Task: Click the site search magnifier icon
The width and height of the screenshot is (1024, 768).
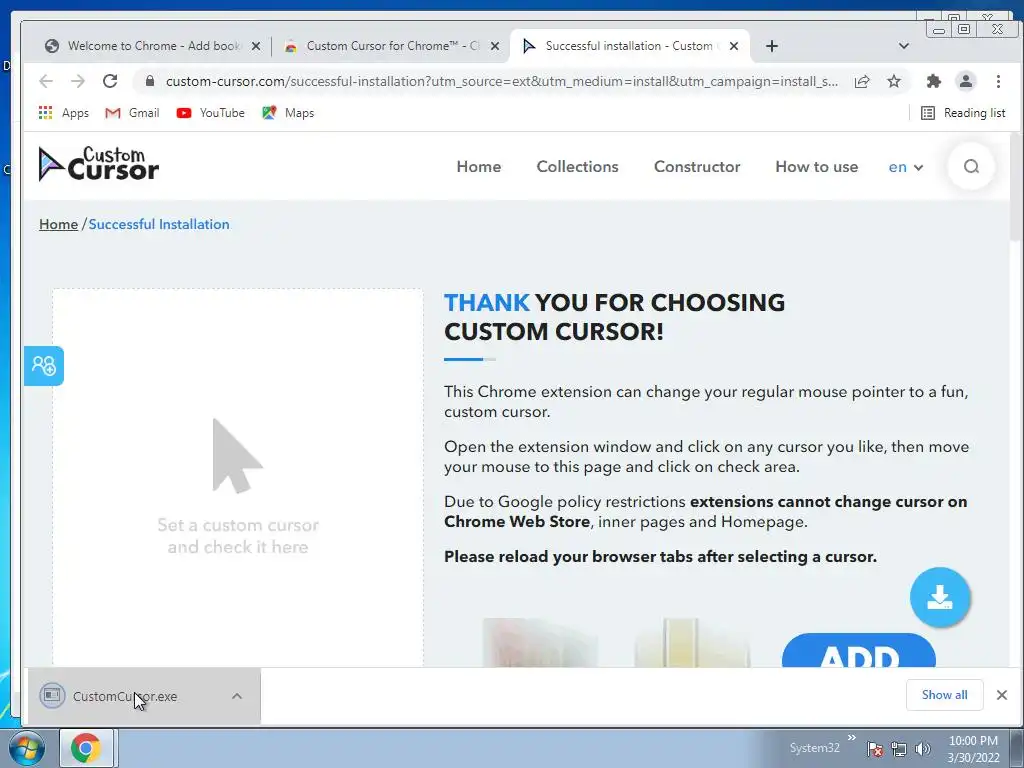Action: pyautogui.click(x=971, y=167)
